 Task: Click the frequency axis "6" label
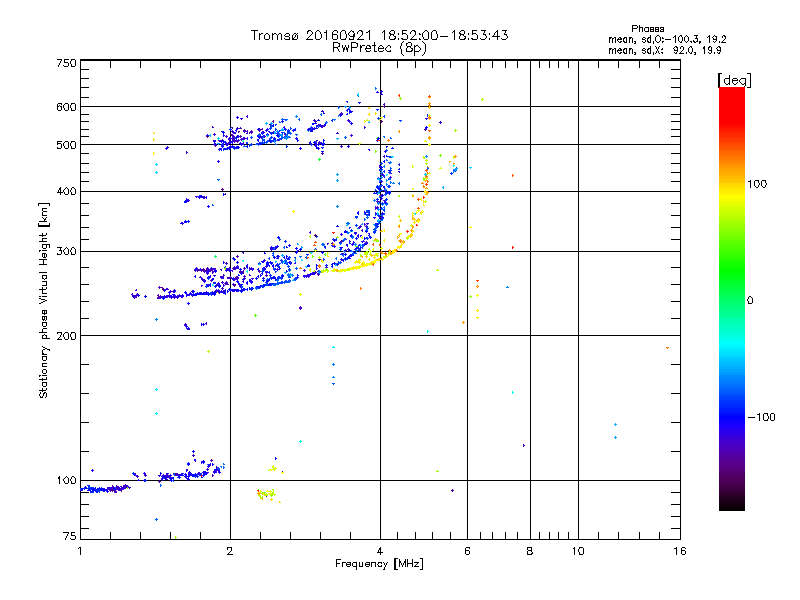coord(467,551)
